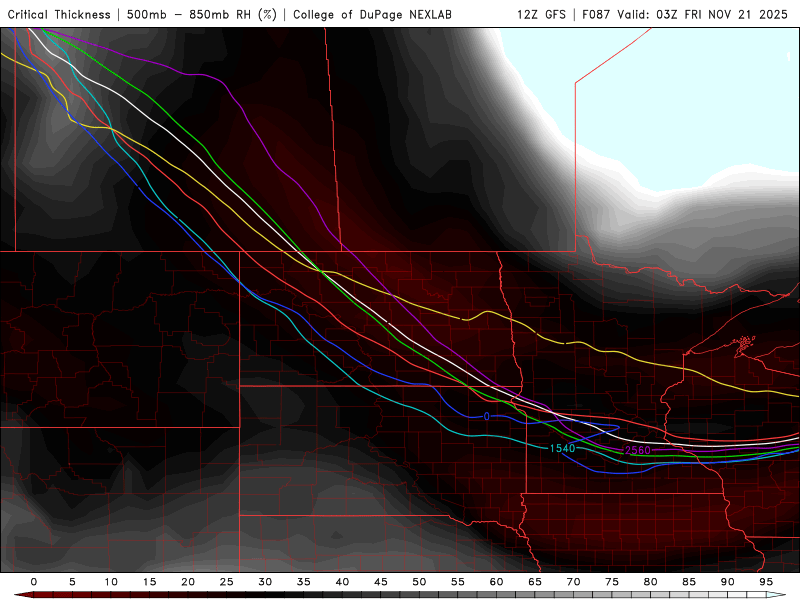Select colorbar tick label '45'
The height and width of the screenshot is (600, 800).
[x=381, y=582]
